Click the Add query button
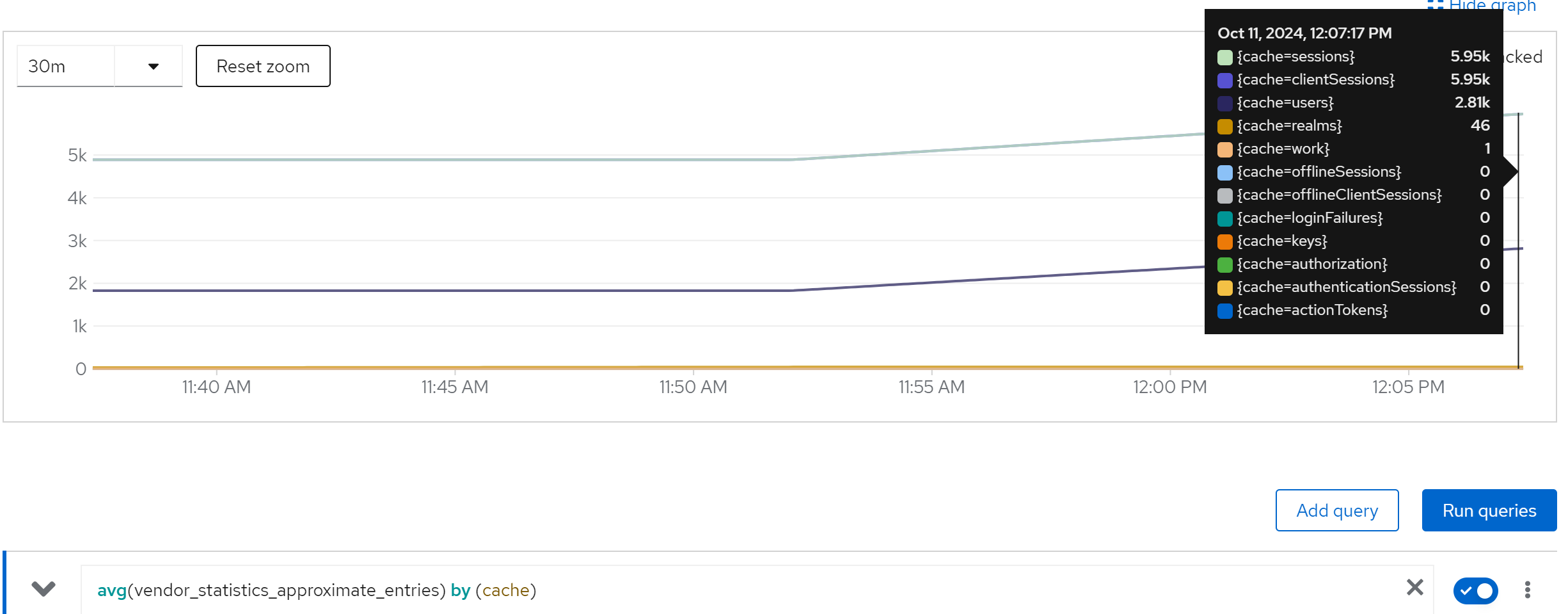The height and width of the screenshot is (614, 1568). click(x=1336, y=510)
